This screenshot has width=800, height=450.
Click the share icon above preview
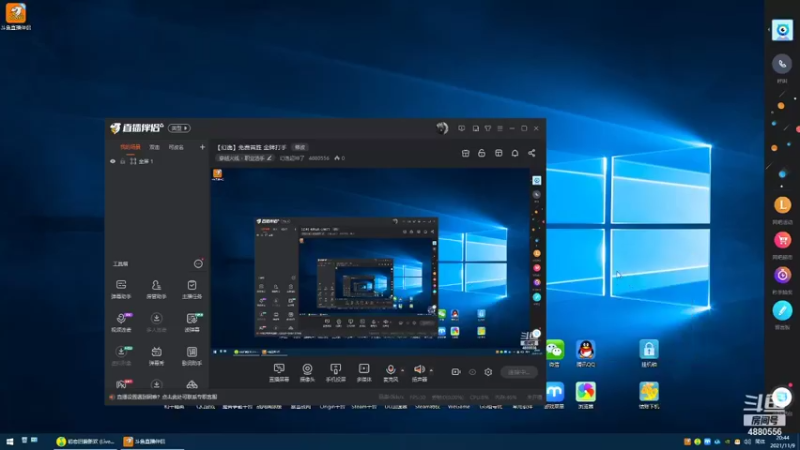click(532, 153)
